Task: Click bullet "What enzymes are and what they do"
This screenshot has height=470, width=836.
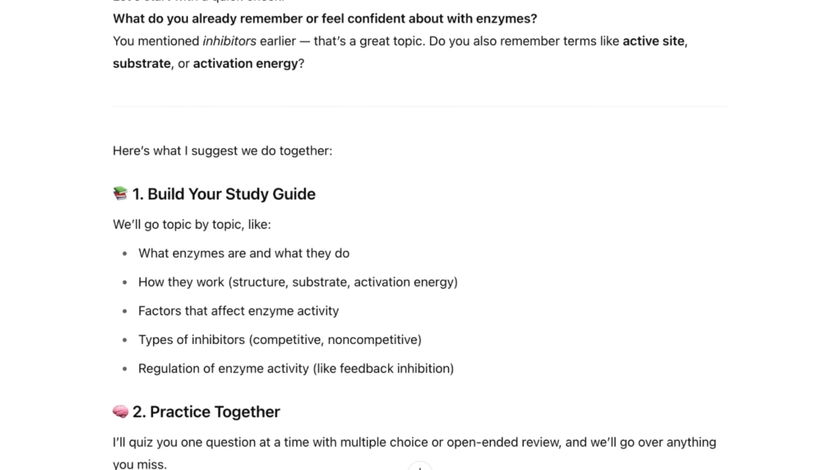Action: coord(243,254)
